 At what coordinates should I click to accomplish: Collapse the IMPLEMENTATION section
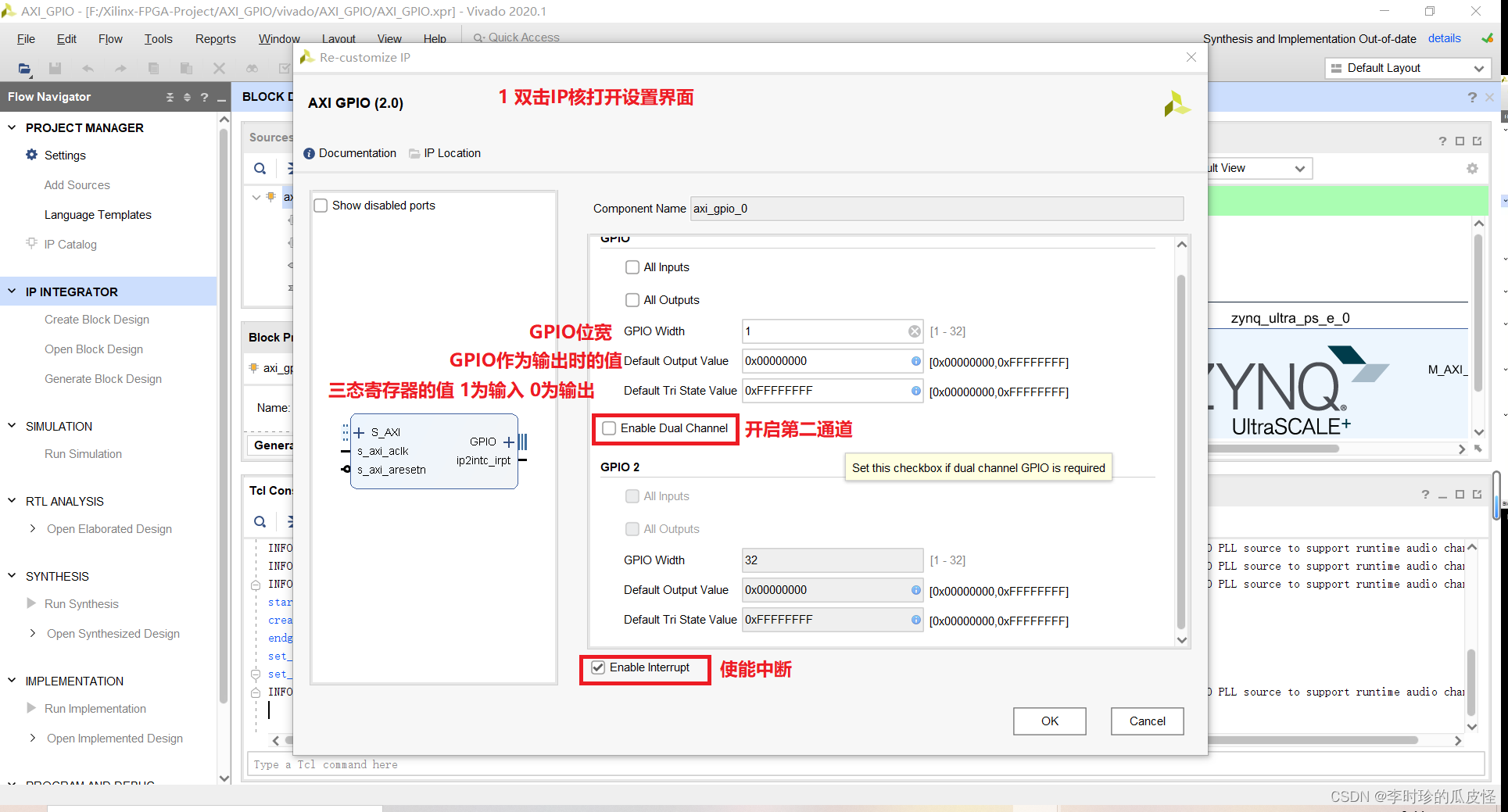pos(12,681)
